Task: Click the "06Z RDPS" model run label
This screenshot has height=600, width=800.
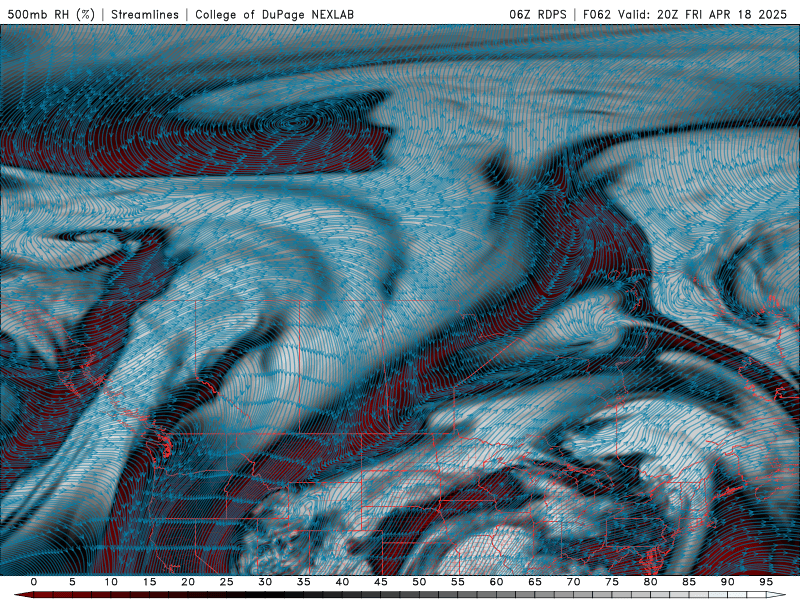Action: [x=538, y=14]
